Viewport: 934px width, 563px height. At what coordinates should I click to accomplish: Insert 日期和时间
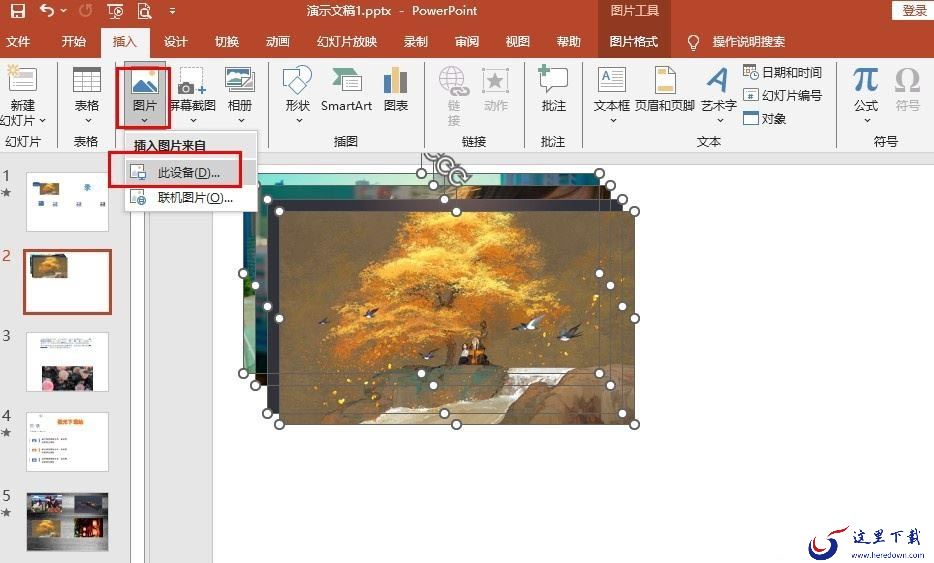pyautogui.click(x=783, y=73)
